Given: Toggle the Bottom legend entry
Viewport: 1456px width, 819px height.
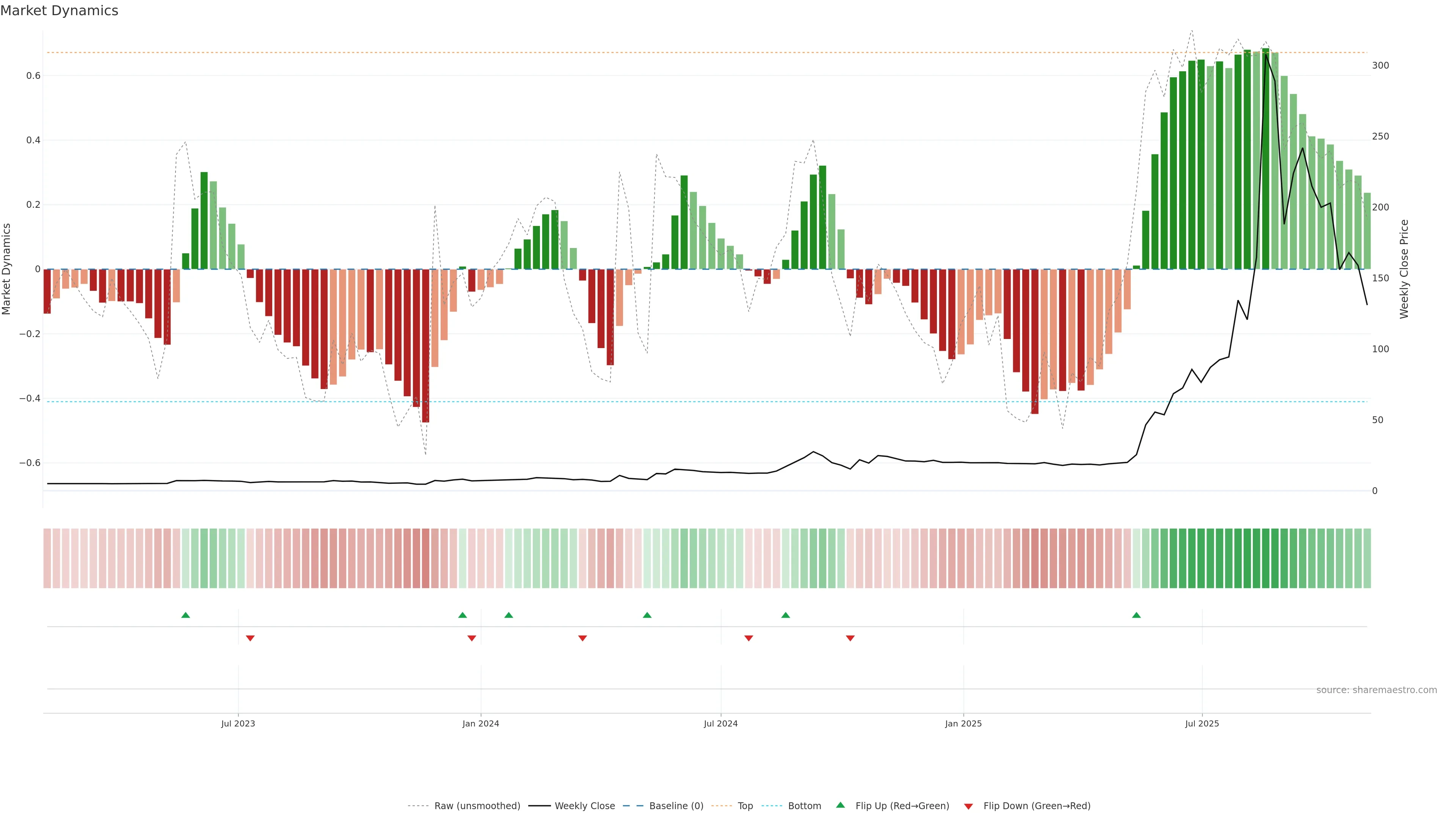Looking at the screenshot, I should tap(804, 806).
